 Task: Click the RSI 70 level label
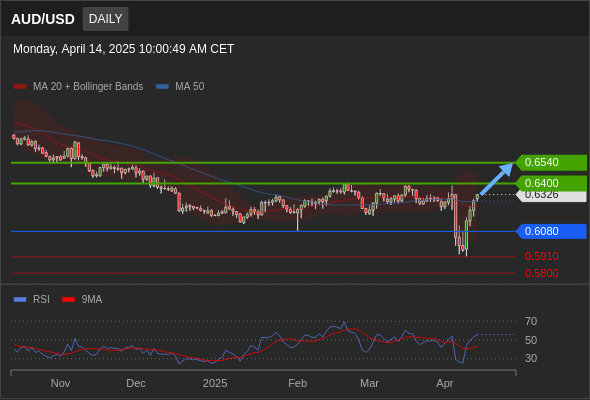coord(531,321)
